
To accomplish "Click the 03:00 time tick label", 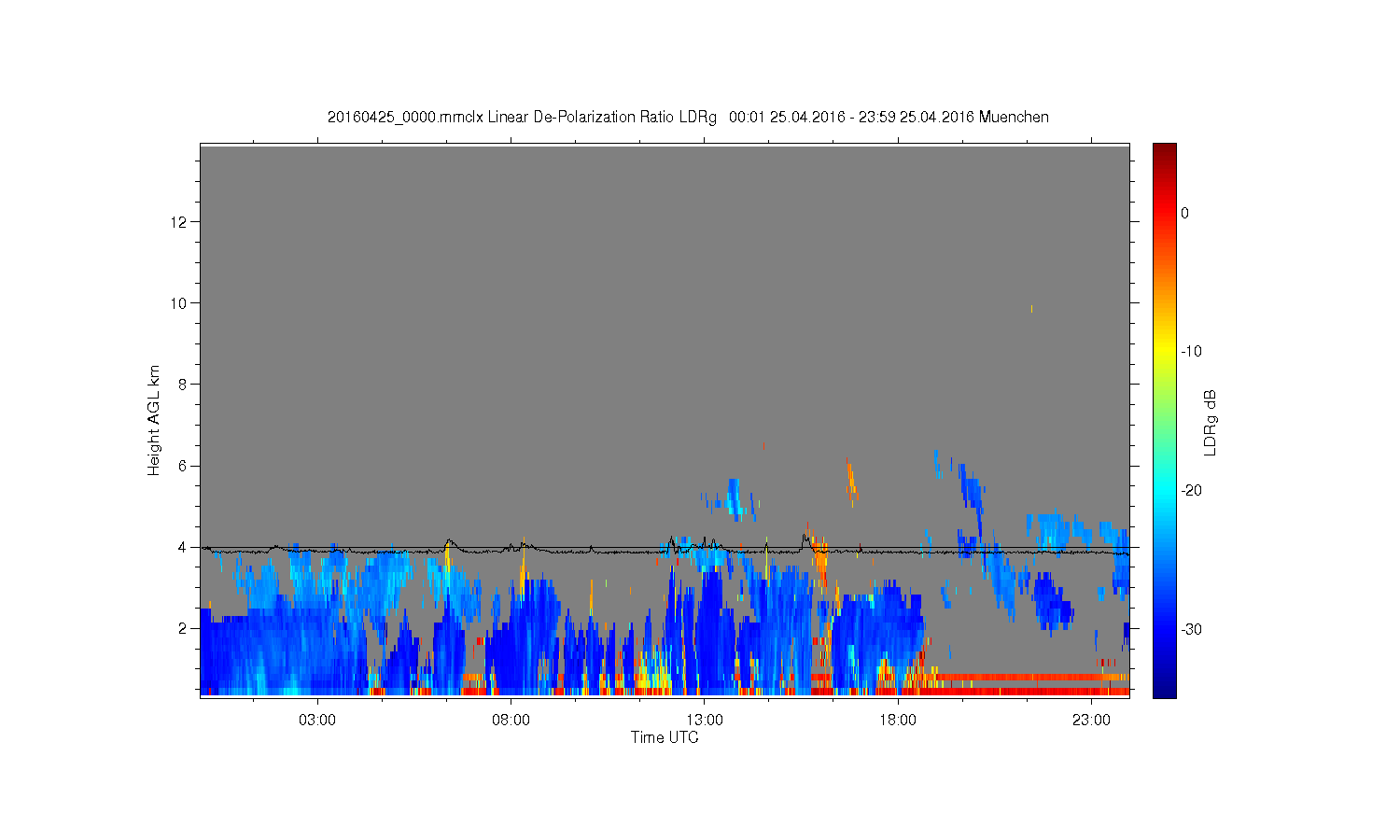I will point(317,721).
